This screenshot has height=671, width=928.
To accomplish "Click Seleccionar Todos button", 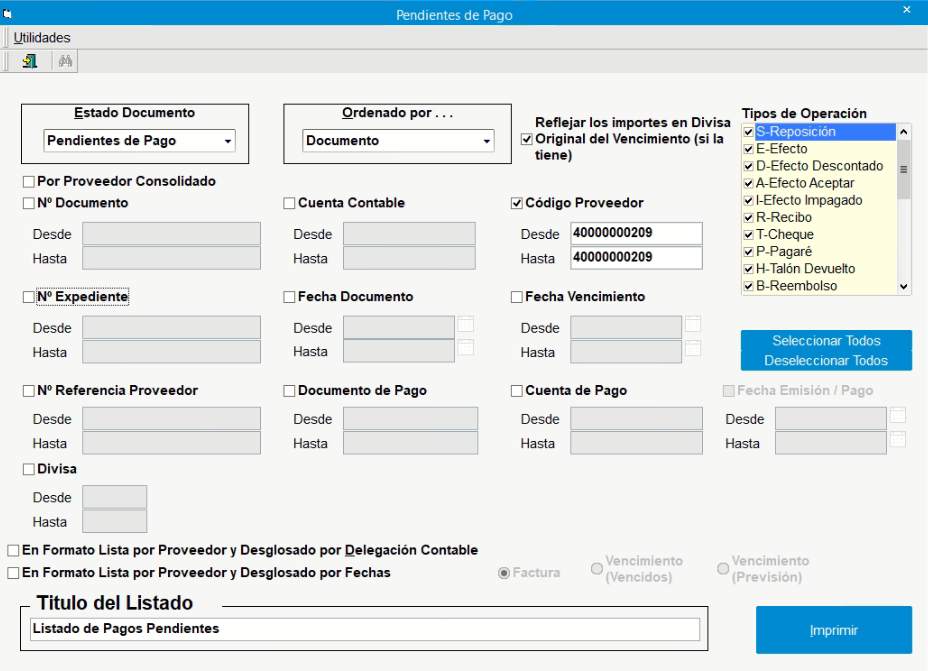I will [x=826, y=341].
